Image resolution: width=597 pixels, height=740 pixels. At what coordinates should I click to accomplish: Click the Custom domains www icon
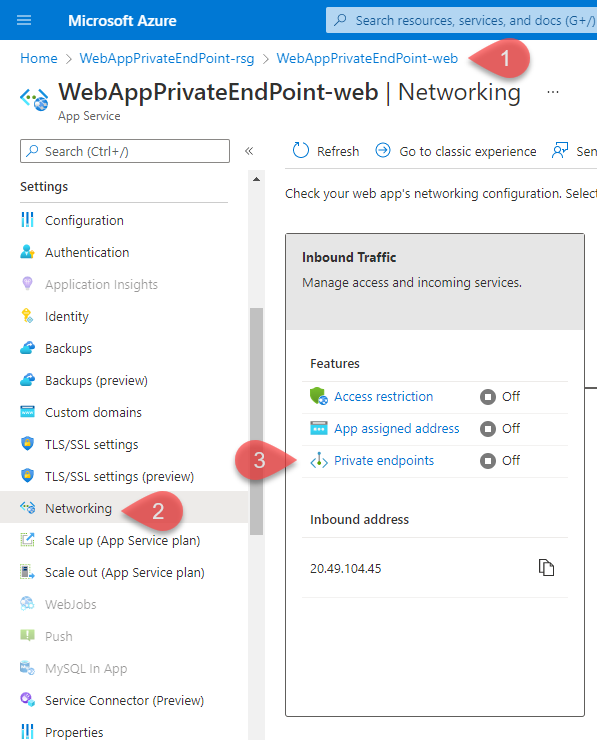(27, 412)
